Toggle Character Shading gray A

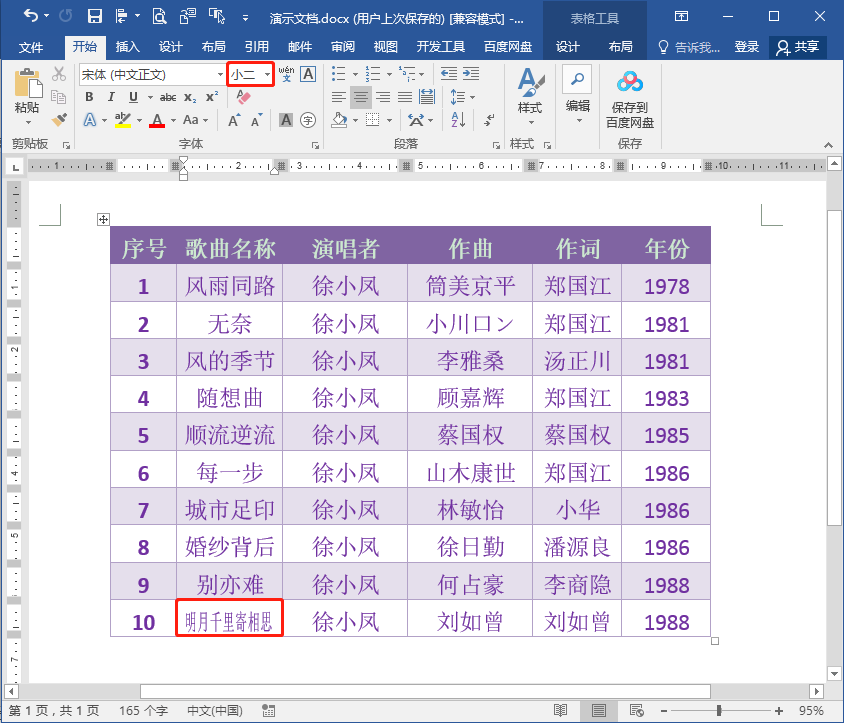pyautogui.click(x=286, y=120)
